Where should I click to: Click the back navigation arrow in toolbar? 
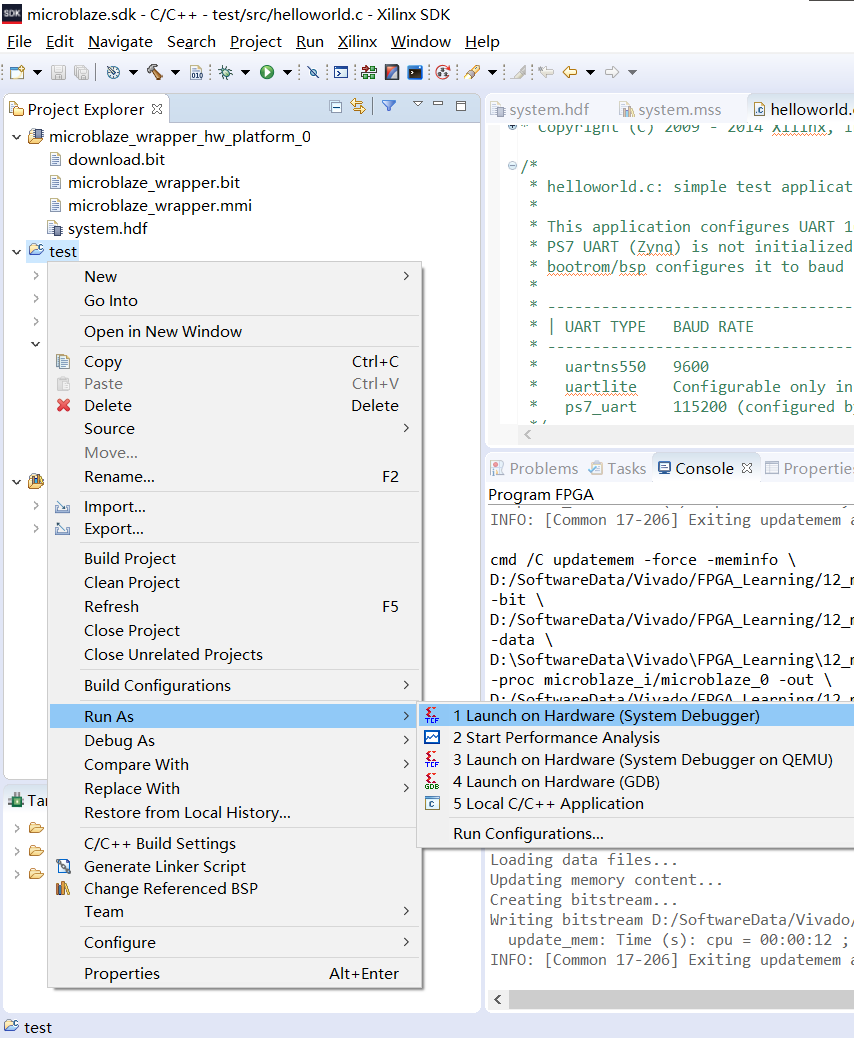(x=570, y=72)
